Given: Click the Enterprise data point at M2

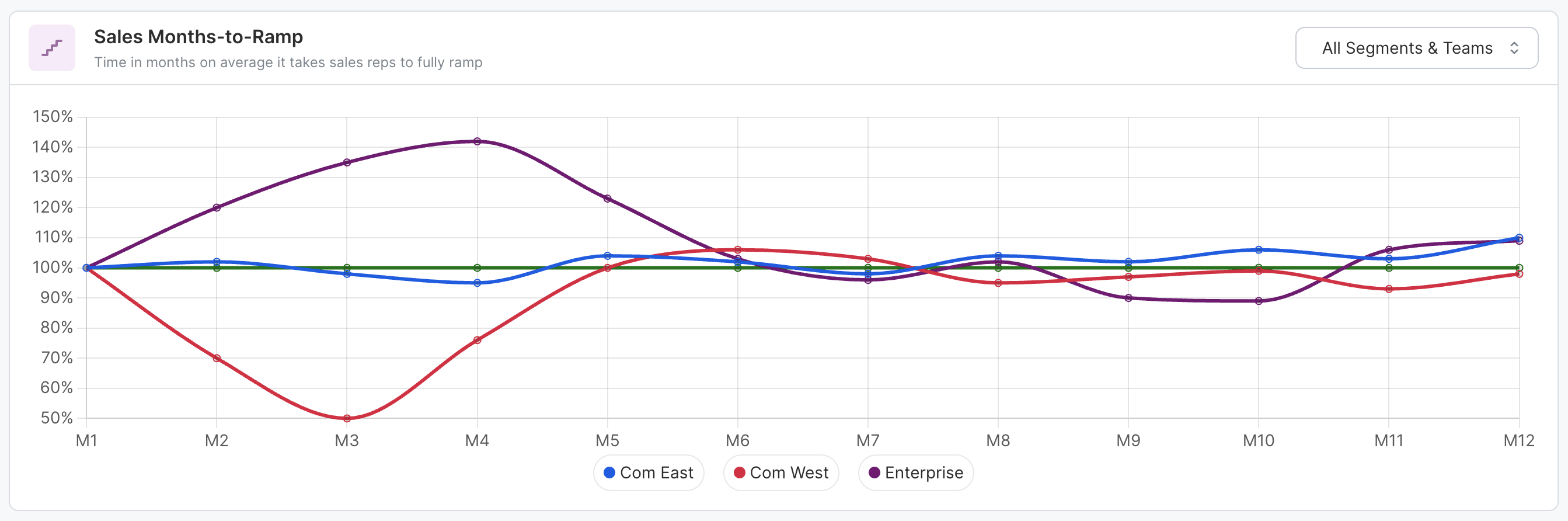Looking at the screenshot, I should tap(217, 208).
